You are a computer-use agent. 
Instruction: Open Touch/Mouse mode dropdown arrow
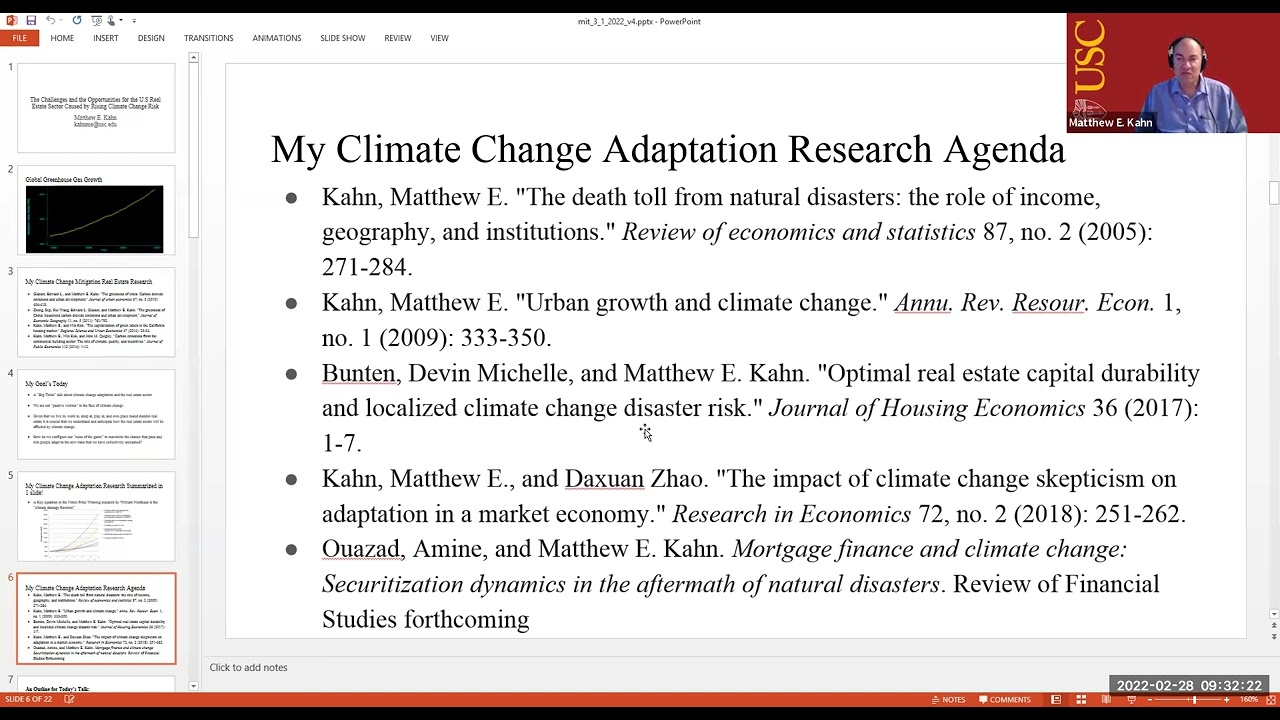click(121, 20)
